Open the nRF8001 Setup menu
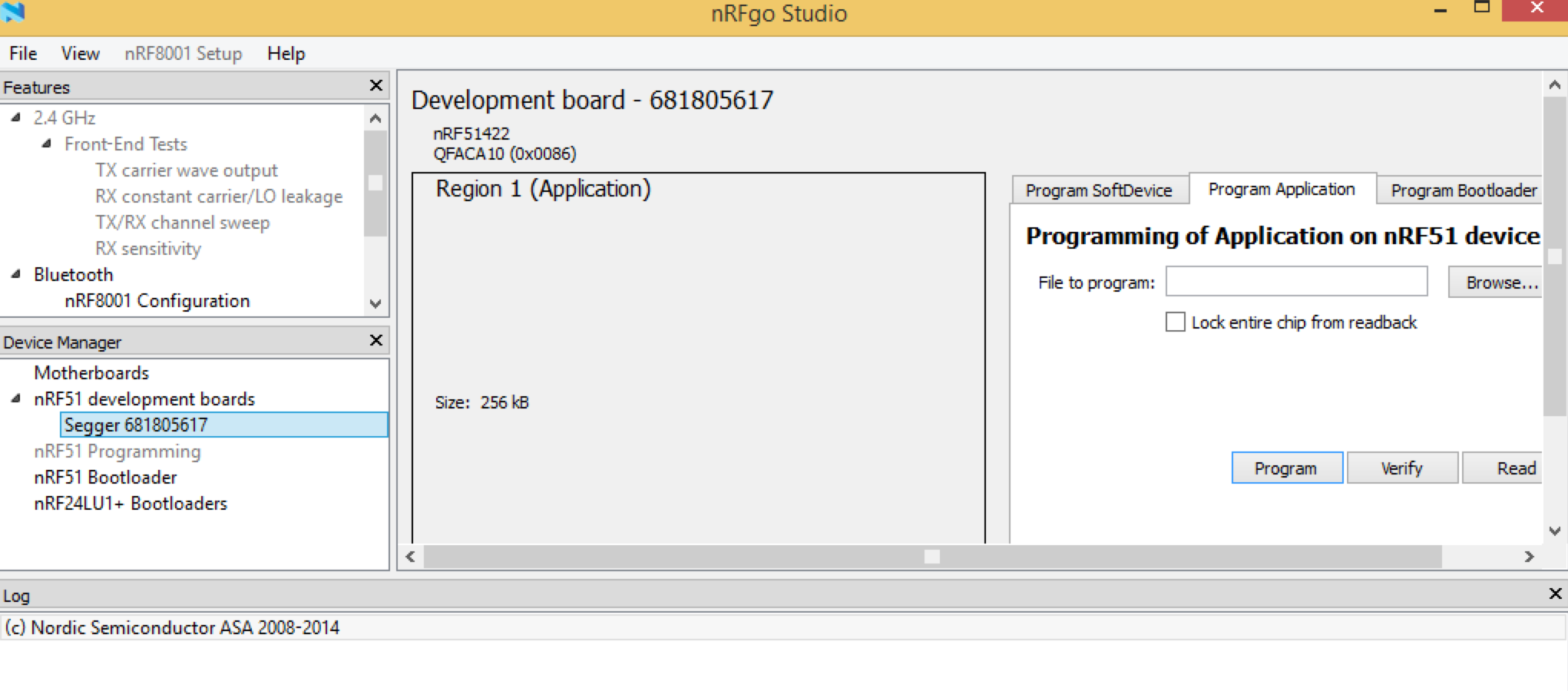The height and width of the screenshot is (691, 1568). [183, 54]
